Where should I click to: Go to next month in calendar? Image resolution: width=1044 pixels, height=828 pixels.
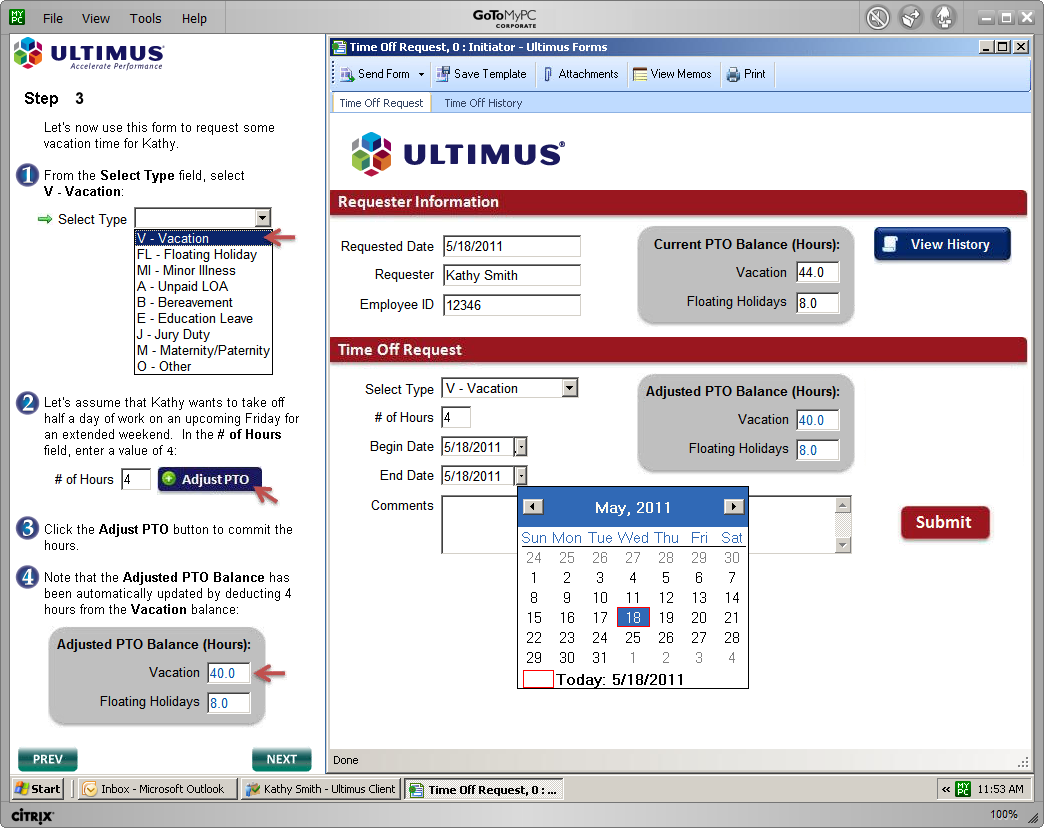733,507
